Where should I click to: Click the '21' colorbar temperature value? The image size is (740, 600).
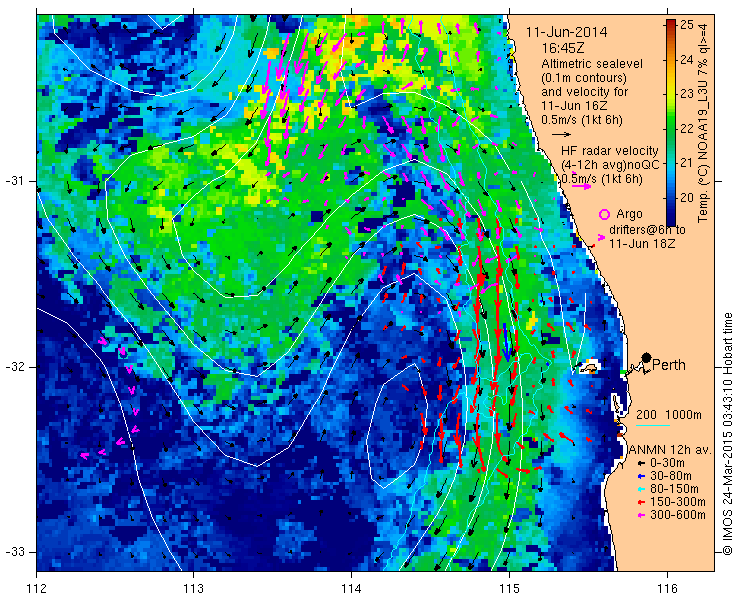tap(687, 163)
